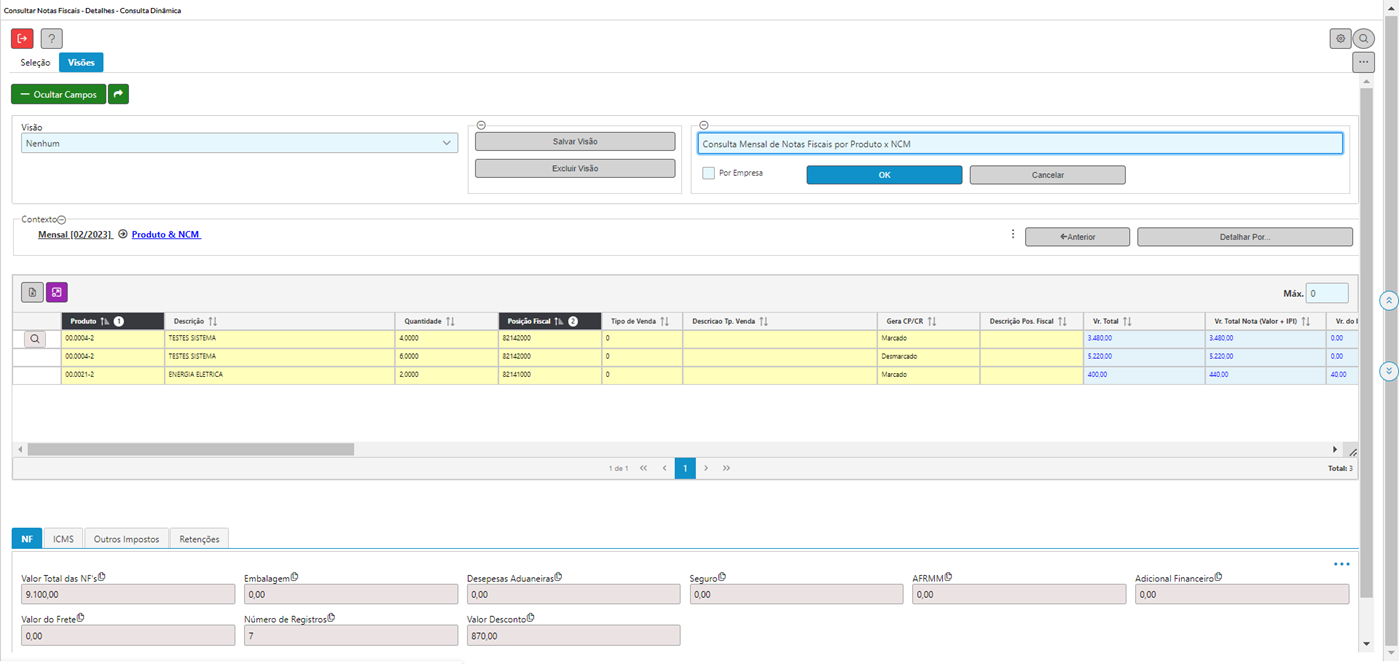The height and width of the screenshot is (664, 1399).
Task: Click the view name text field
Action: (x=1020, y=144)
